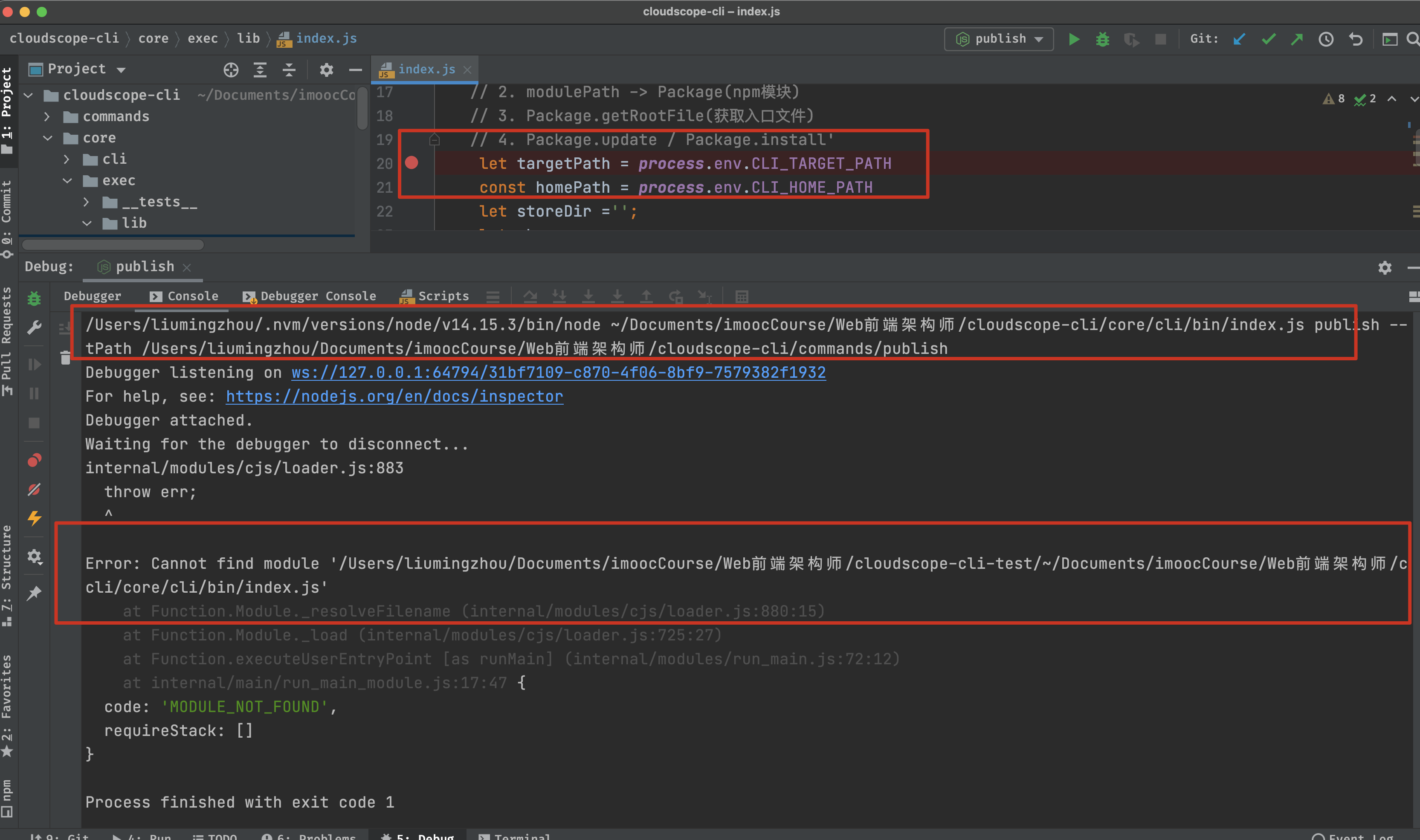This screenshot has height=840, width=1420.
Task: Step over in the debugger toolbar
Action: (530, 296)
